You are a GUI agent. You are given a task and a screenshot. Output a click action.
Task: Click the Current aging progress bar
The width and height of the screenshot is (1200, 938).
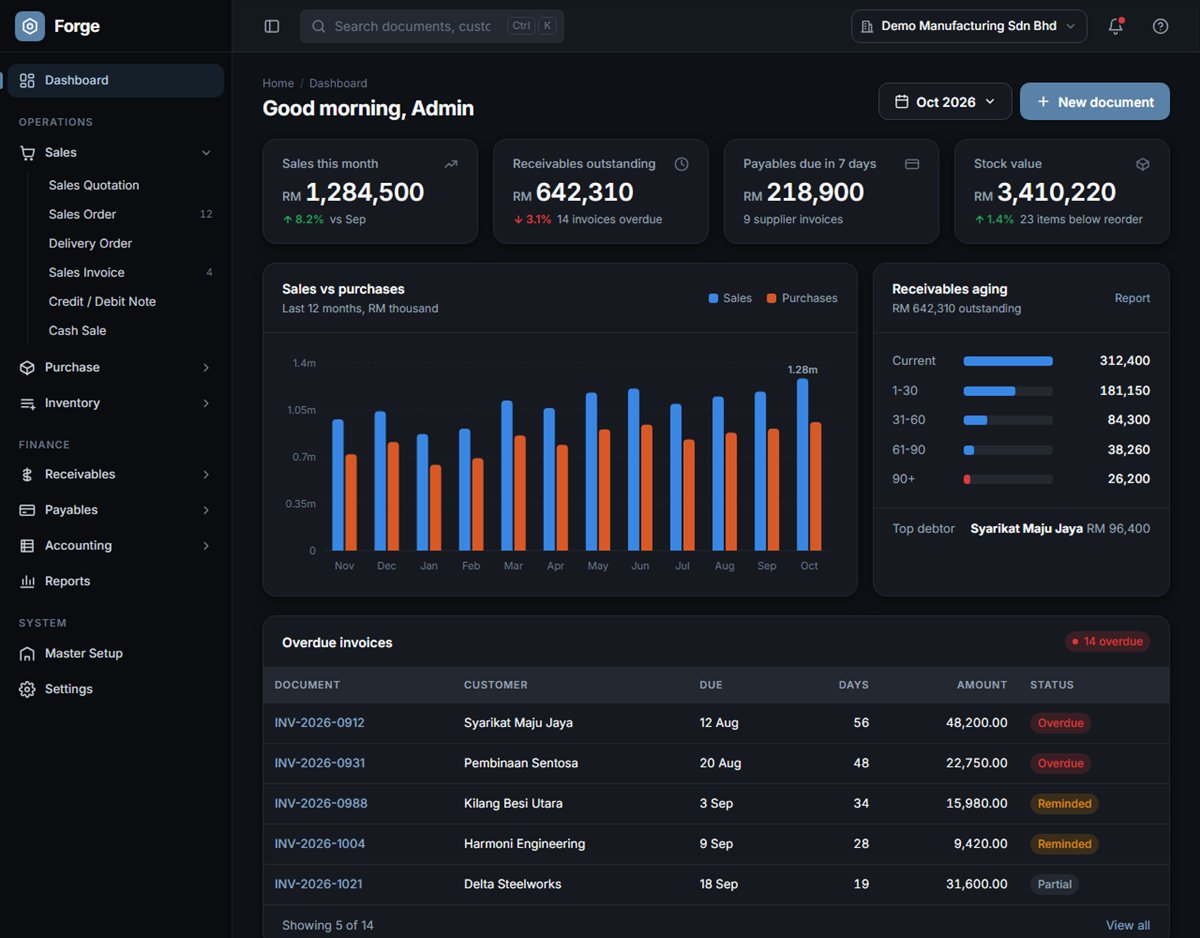[x=1008, y=361]
